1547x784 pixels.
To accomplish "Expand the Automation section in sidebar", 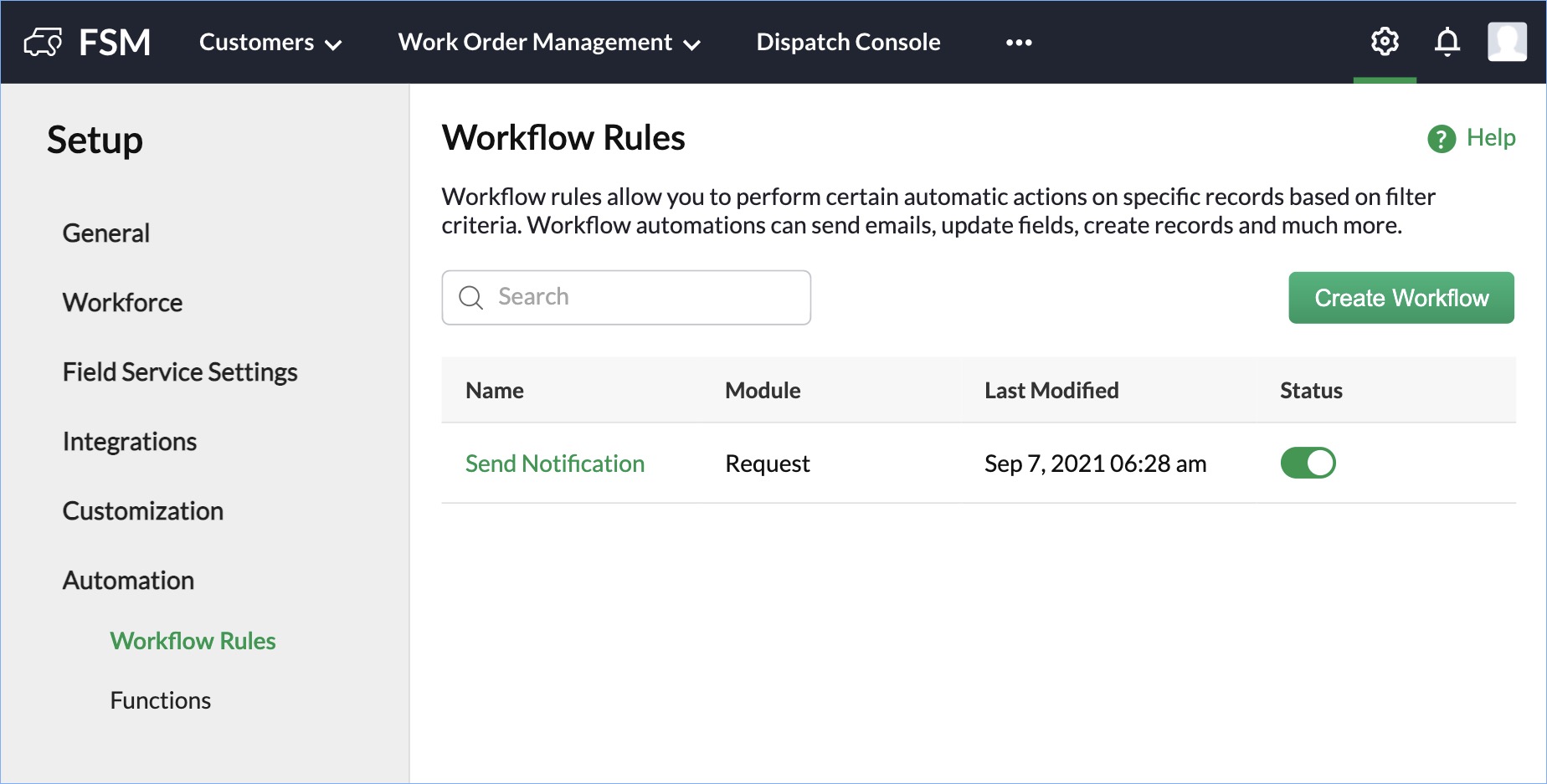I will (128, 581).
